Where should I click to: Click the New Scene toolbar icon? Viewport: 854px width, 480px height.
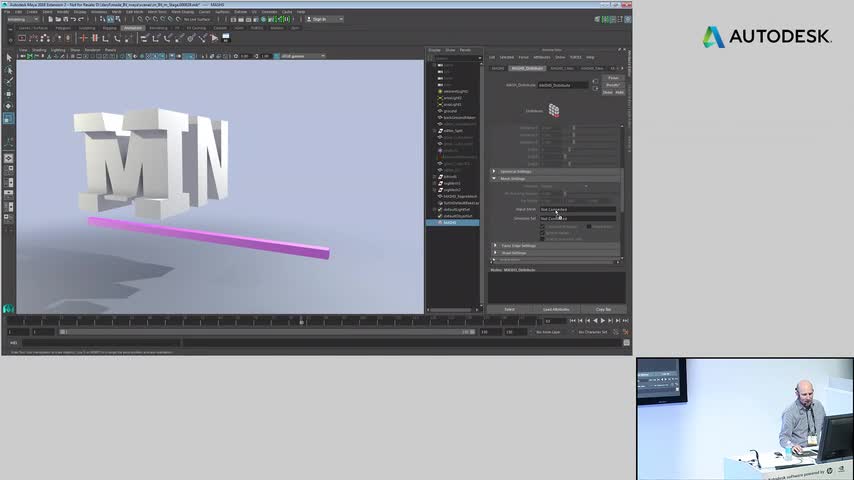50,19
